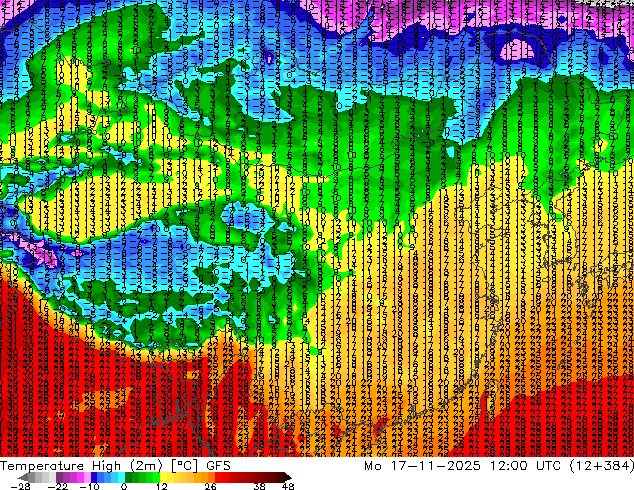Screen dimensions: 634x490
Task: Click the legend label "38"
Action: 260,486
